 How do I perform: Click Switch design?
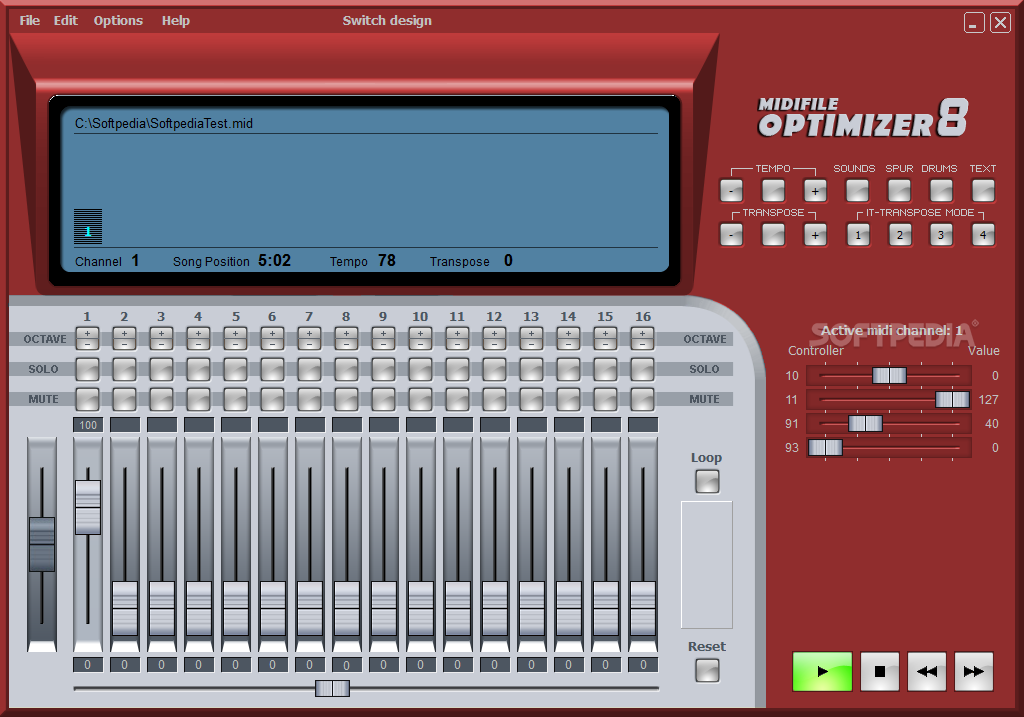[x=387, y=21]
